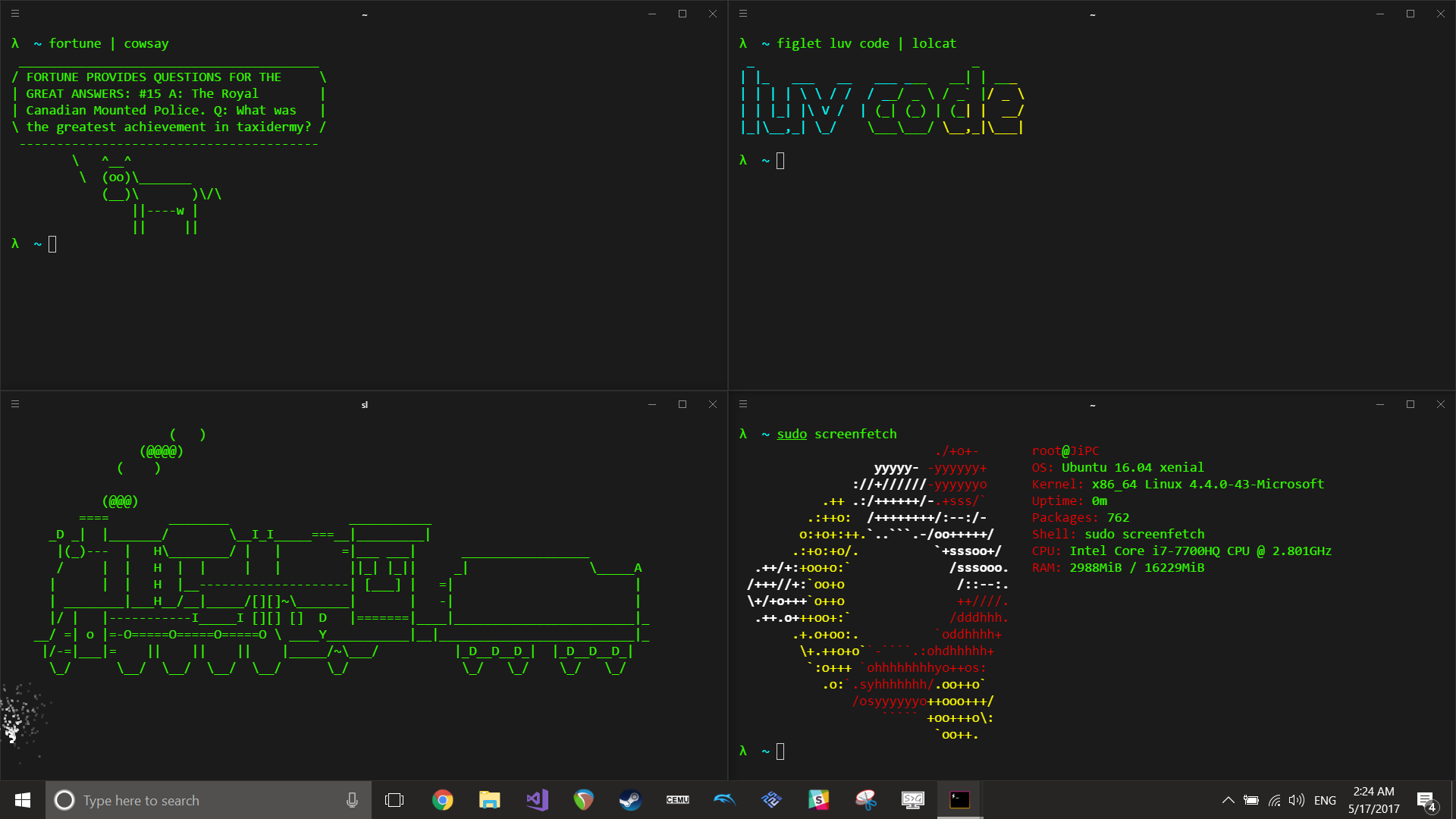Open the screenfetch terminal hamburger menu
Image resolution: width=1456 pixels, height=819 pixels.
(x=742, y=404)
